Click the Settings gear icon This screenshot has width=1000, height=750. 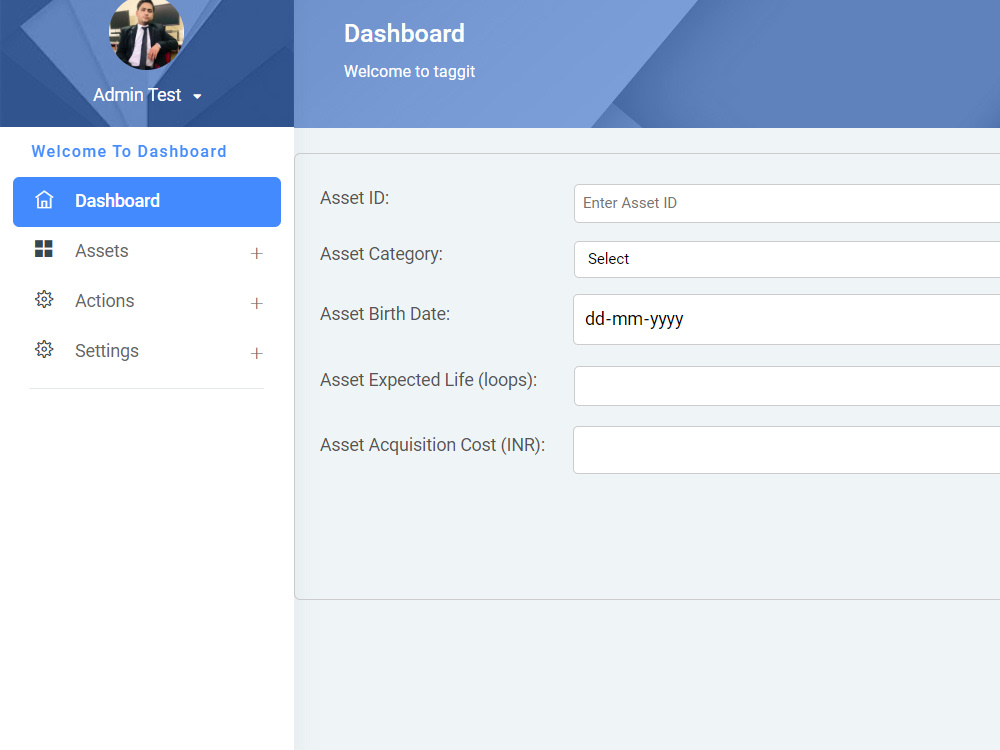point(44,349)
